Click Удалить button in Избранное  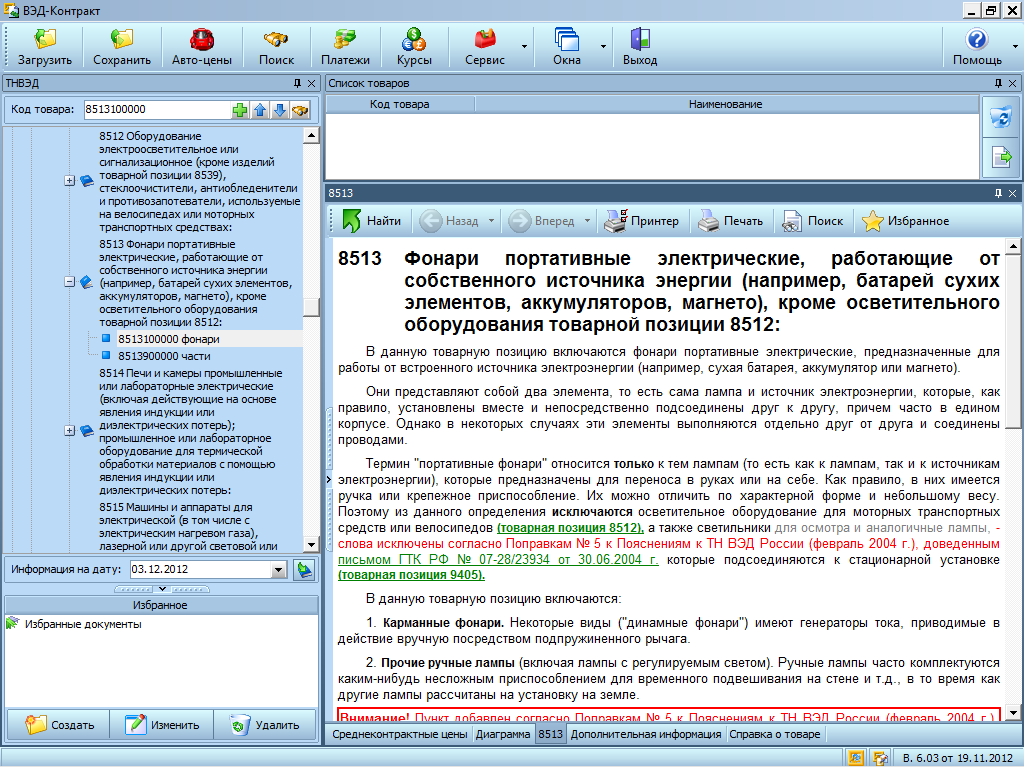265,725
